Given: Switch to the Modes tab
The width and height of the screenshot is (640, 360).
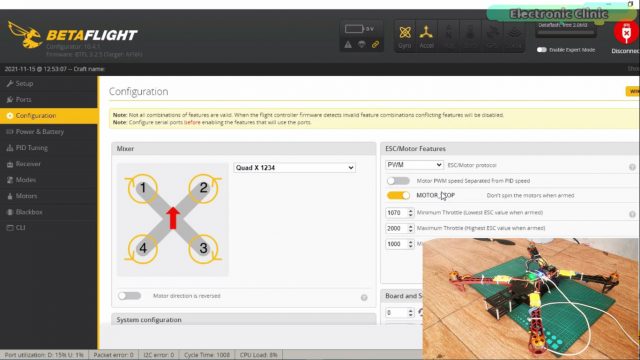Looking at the screenshot, I should 49,180.
